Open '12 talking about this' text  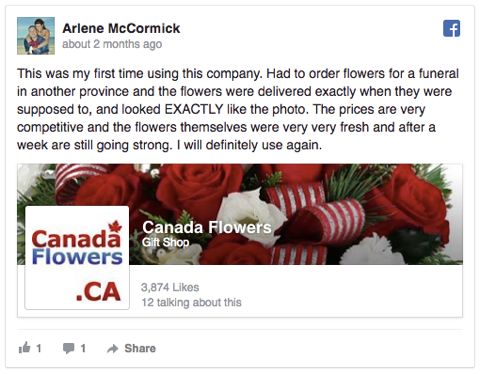point(191,302)
